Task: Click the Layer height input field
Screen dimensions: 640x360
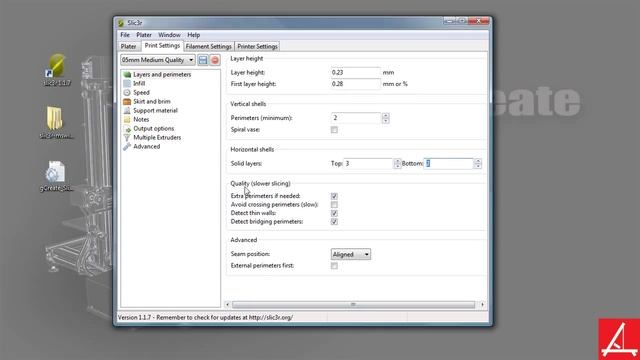Action: coord(356,73)
